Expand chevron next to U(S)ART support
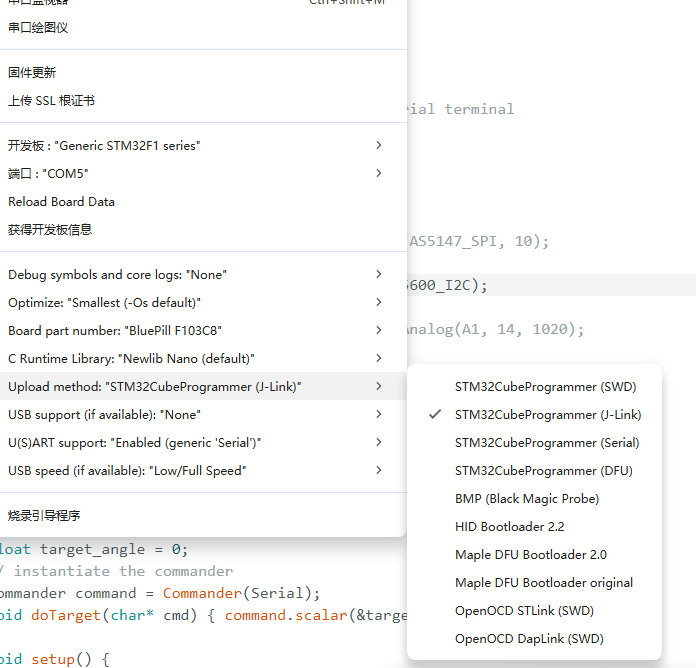 (378, 442)
